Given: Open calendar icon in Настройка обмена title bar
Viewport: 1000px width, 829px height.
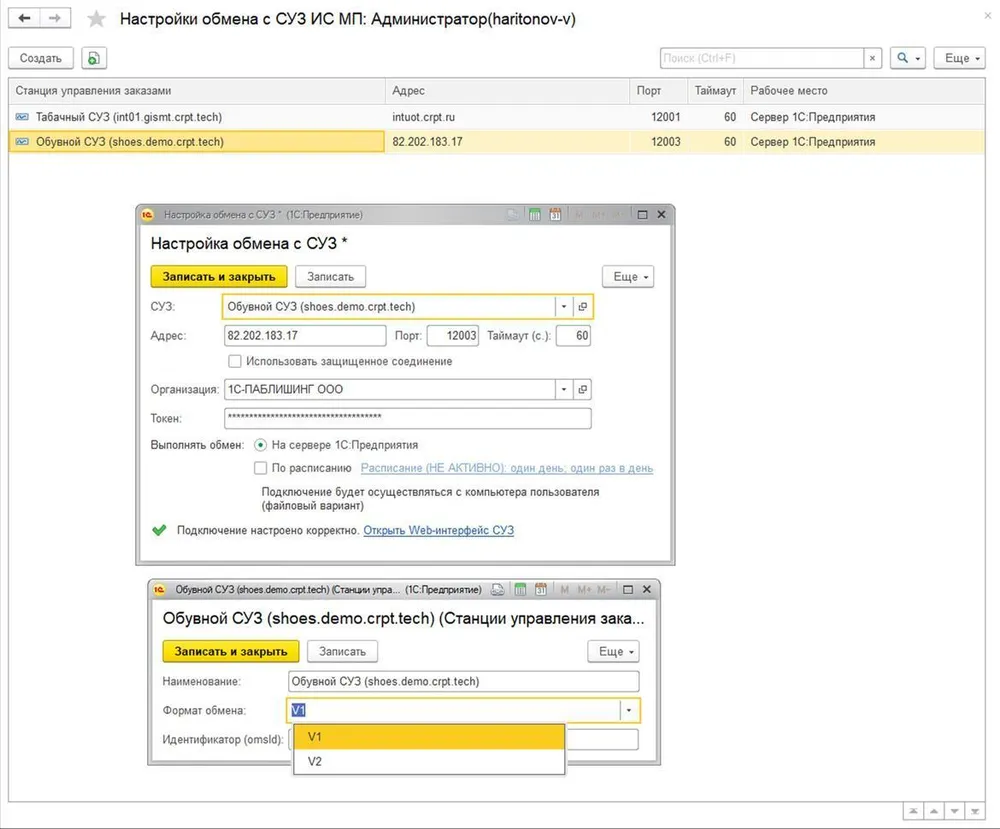Looking at the screenshot, I should [555, 215].
